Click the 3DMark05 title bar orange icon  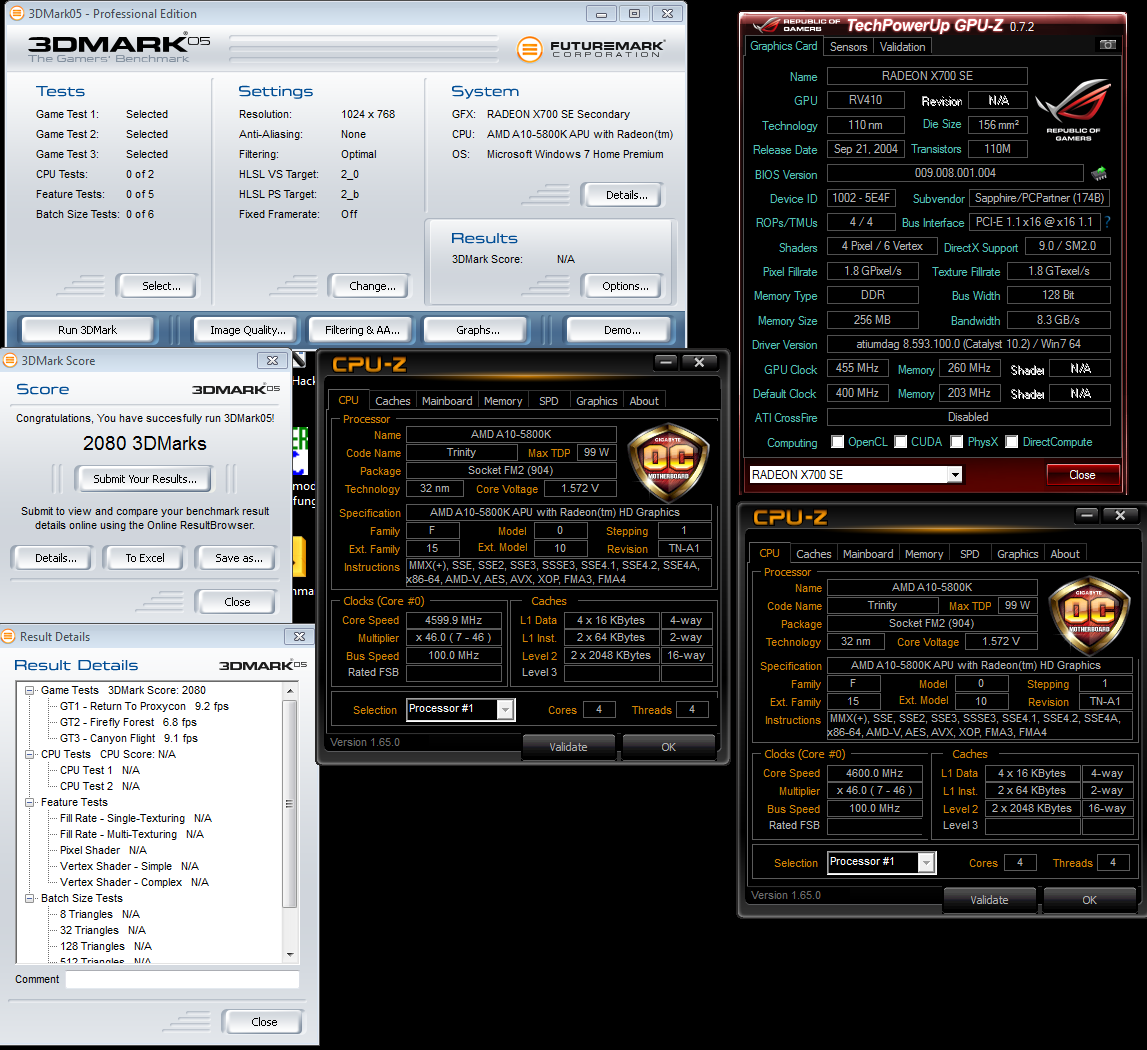16,13
